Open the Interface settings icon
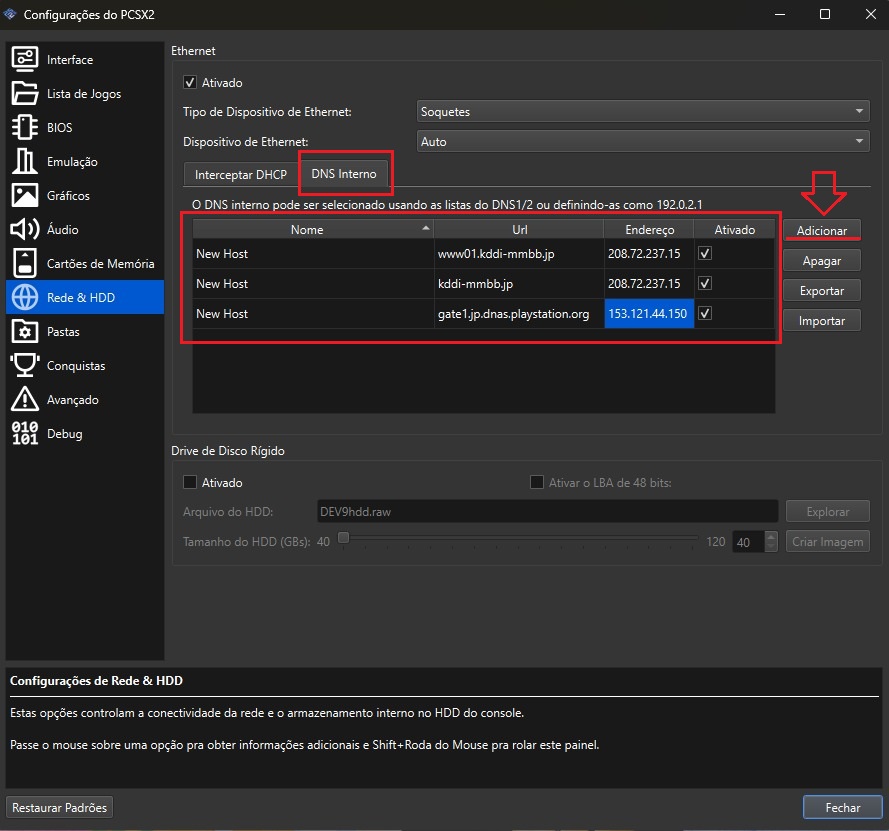889x831 pixels. tap(25, 60)
